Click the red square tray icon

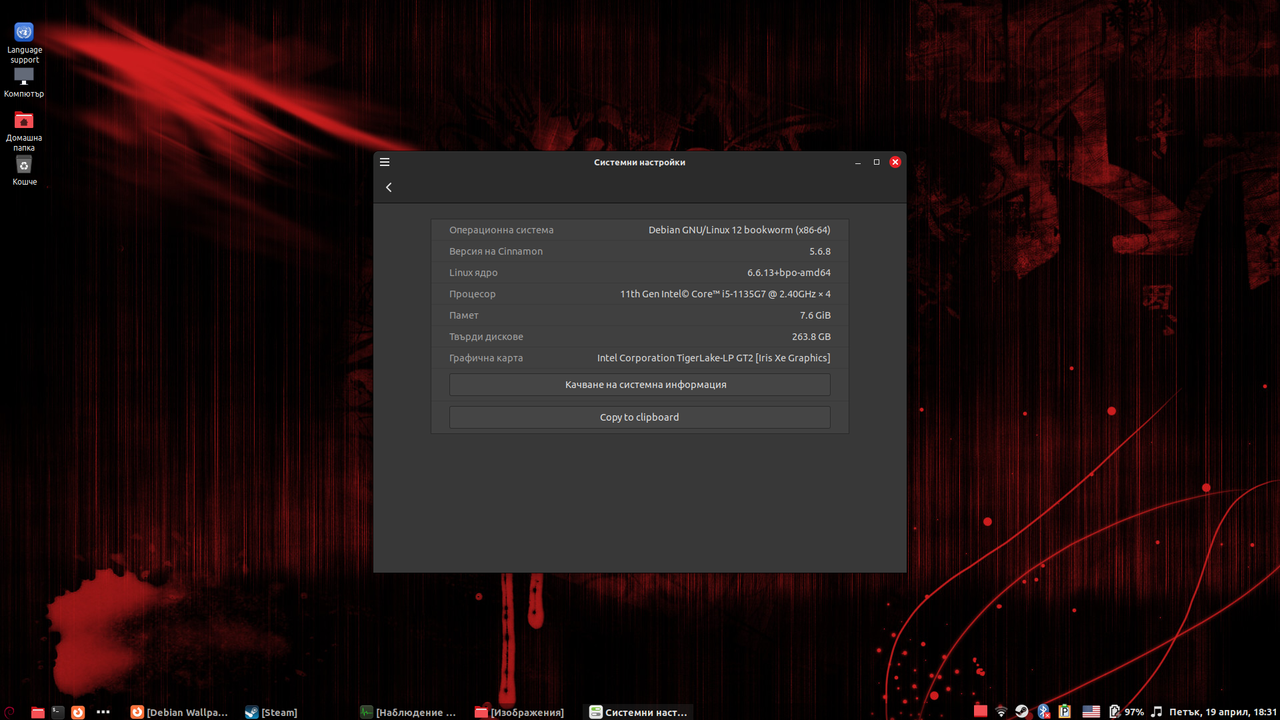click(980, 712)
